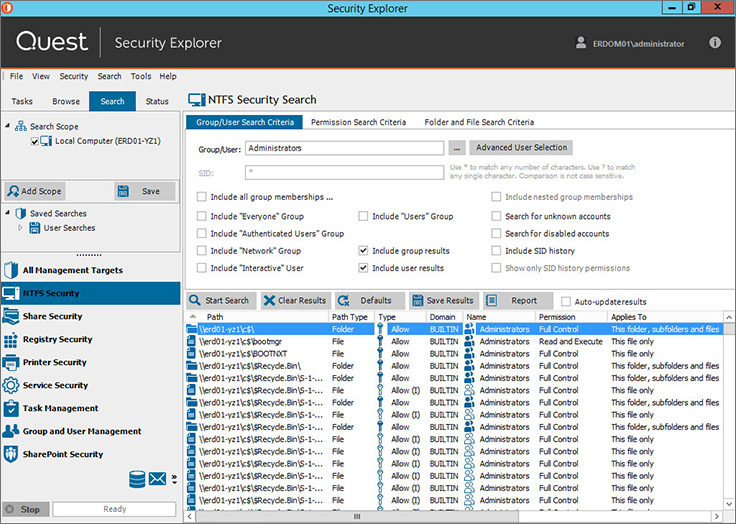Check Include "Network" Group

tap(202, 251)
